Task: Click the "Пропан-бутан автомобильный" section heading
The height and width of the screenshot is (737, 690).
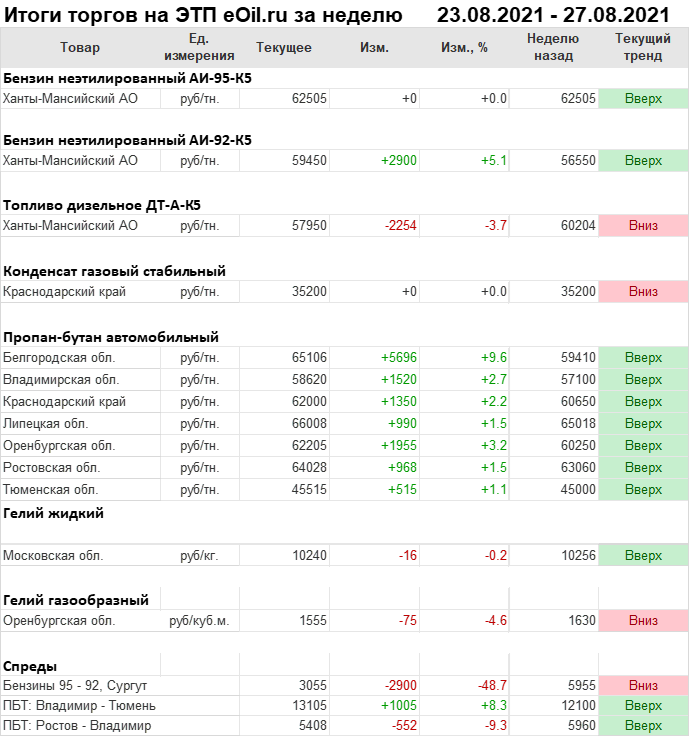Action: pos(111,337)
